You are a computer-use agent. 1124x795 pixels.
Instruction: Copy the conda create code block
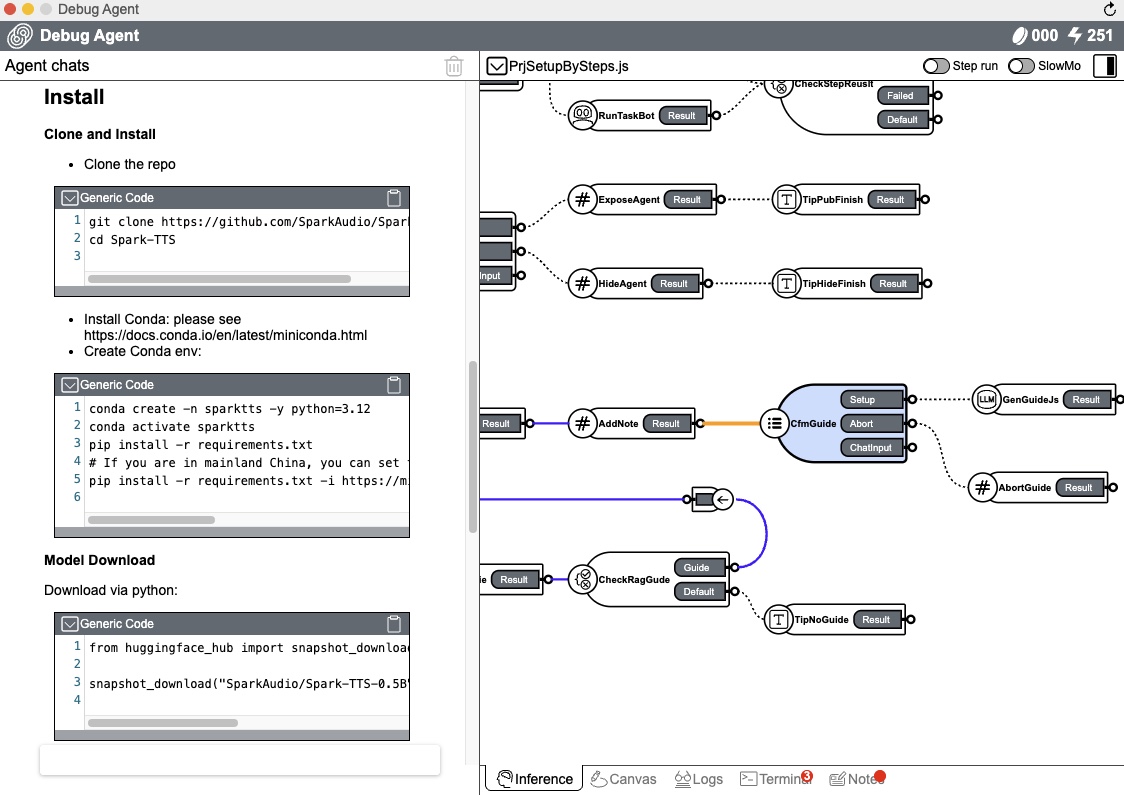tap(394, 385)
